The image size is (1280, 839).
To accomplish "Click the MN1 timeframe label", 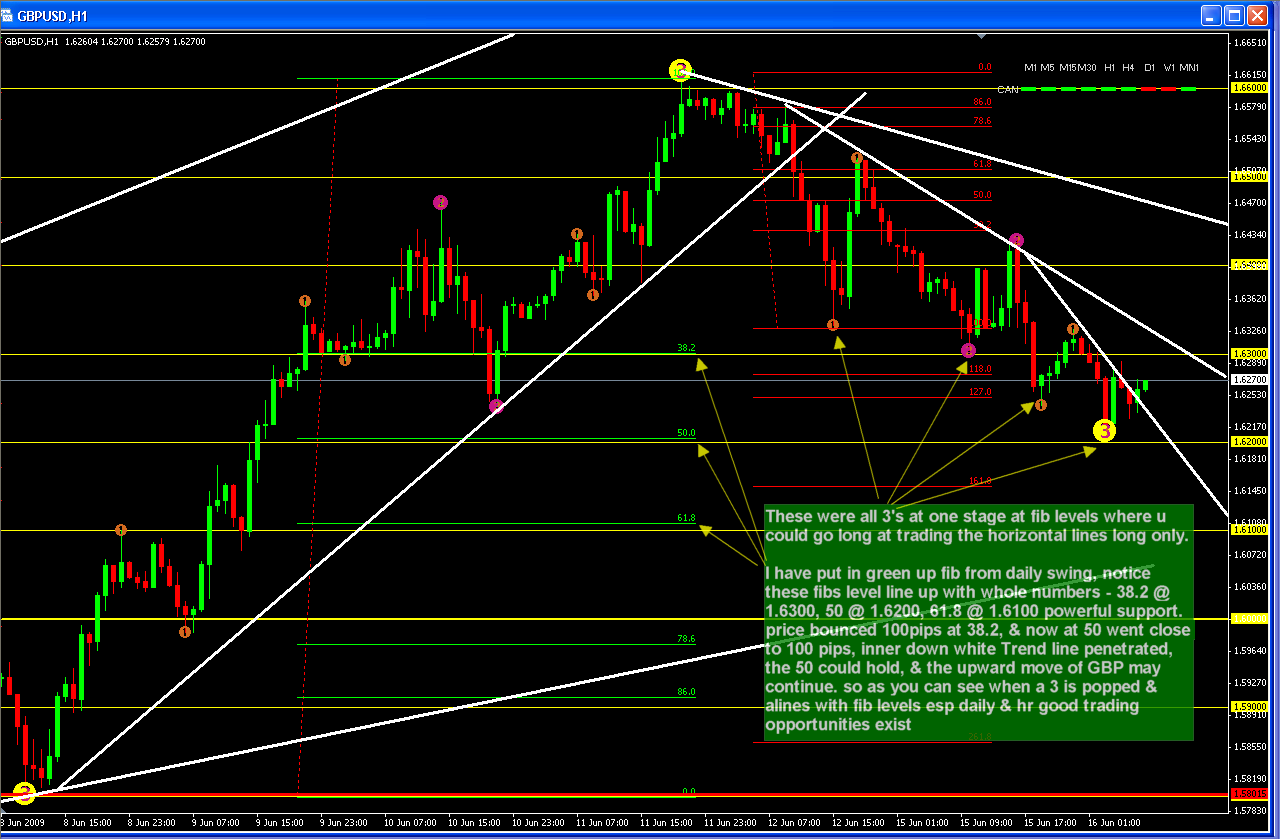I will coord(1189,67).
